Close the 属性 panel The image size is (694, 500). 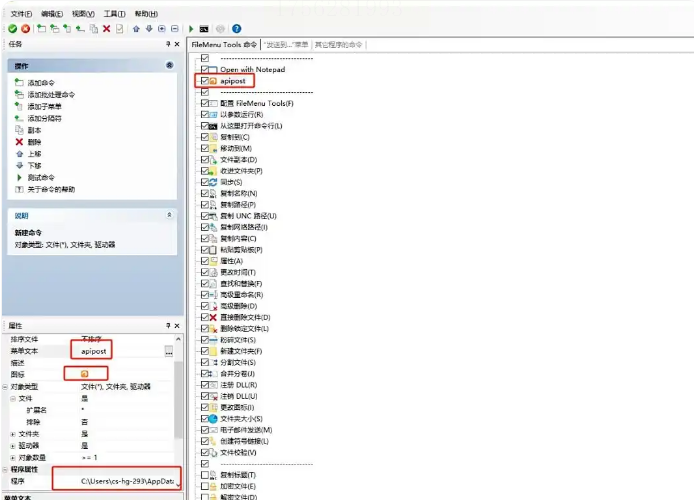tap(177, 326)
